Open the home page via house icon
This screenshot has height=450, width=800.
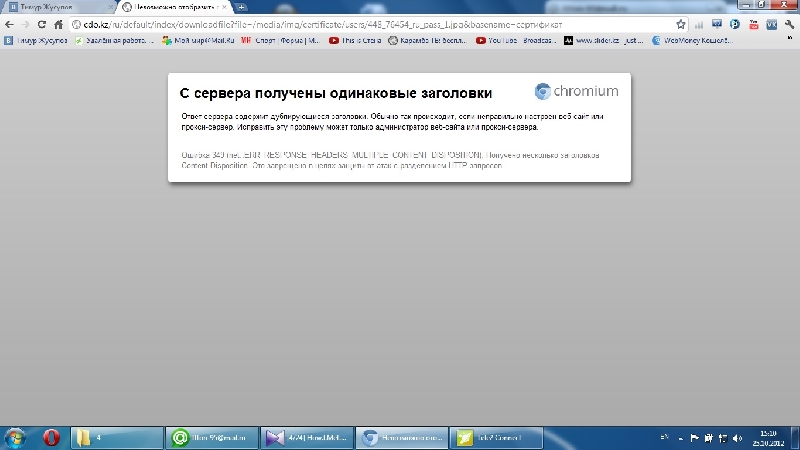[x=58, y=24]
